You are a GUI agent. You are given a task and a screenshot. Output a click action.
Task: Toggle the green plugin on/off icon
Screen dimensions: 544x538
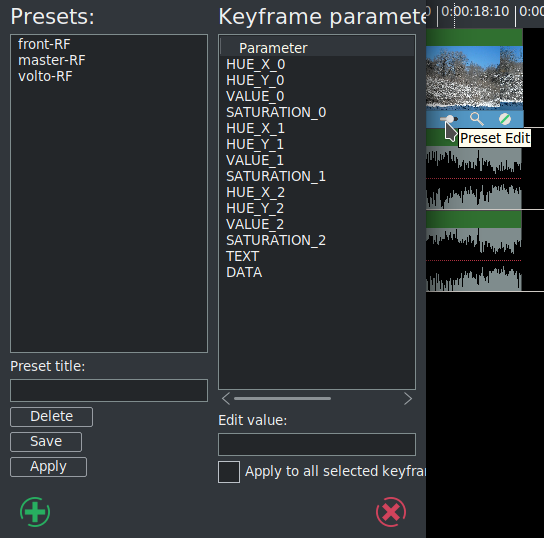(x=505, y=119)
